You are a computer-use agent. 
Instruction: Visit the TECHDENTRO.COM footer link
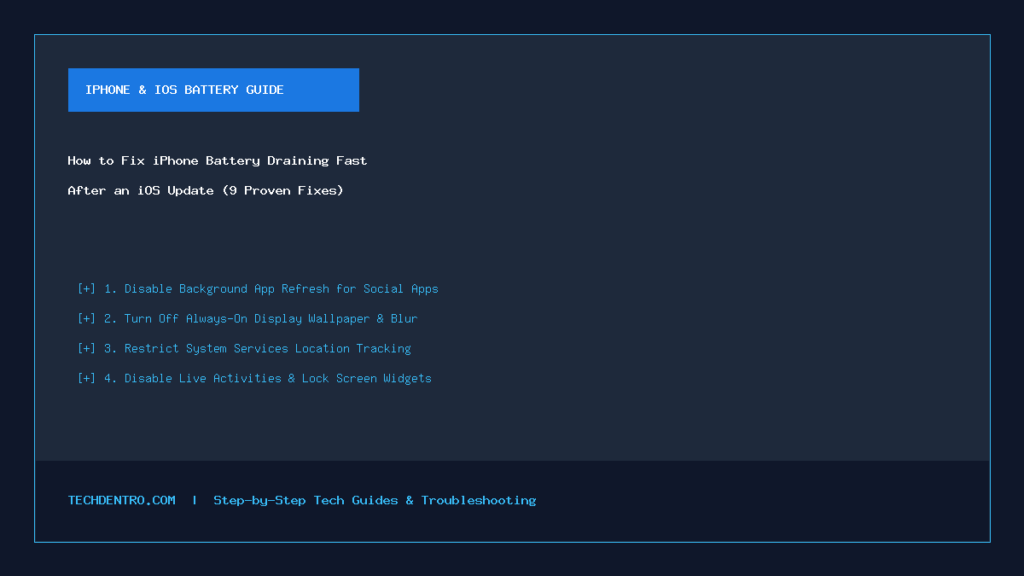tap(121, 500)
